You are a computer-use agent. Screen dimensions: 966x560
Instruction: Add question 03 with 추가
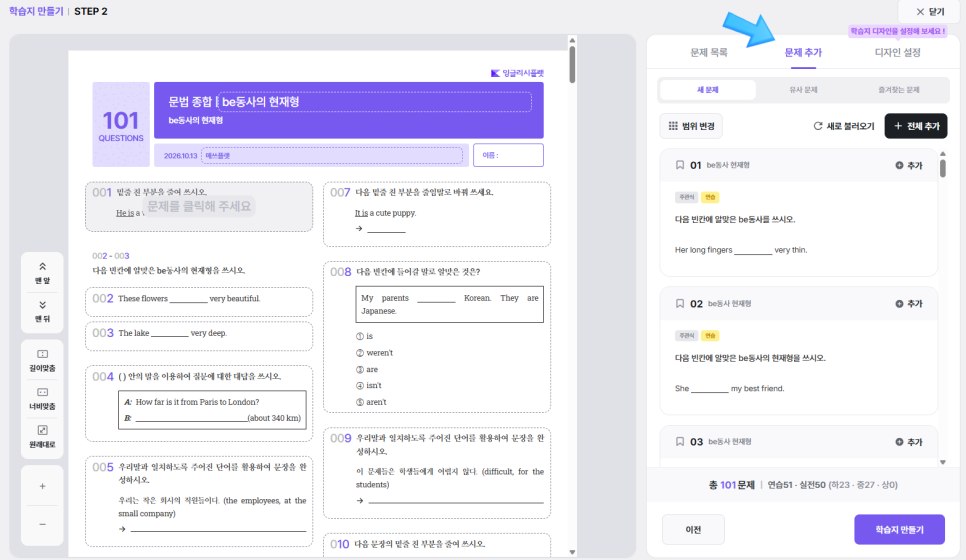pos(909,442)
